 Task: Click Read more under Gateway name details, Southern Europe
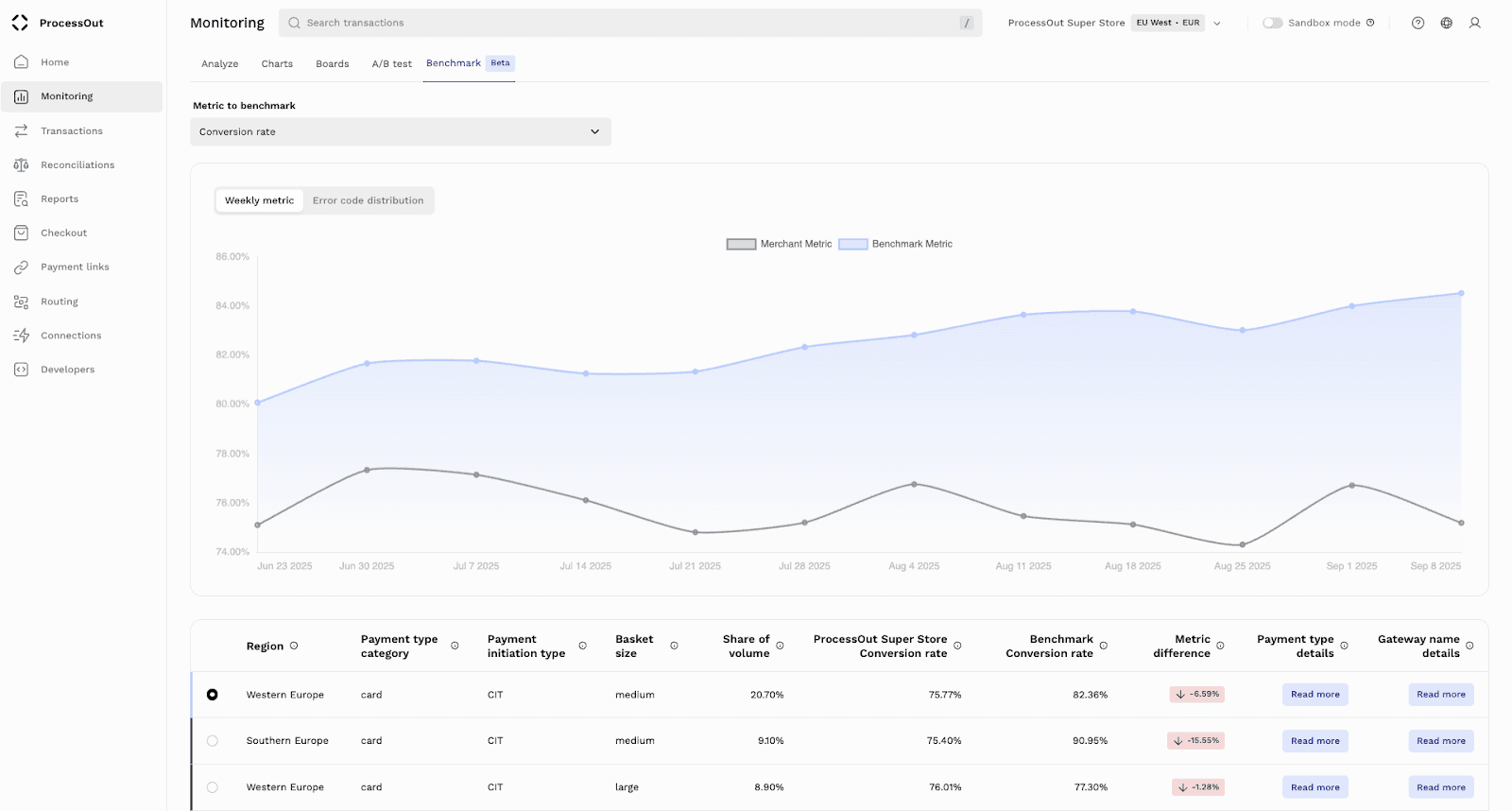[1440, 741]
